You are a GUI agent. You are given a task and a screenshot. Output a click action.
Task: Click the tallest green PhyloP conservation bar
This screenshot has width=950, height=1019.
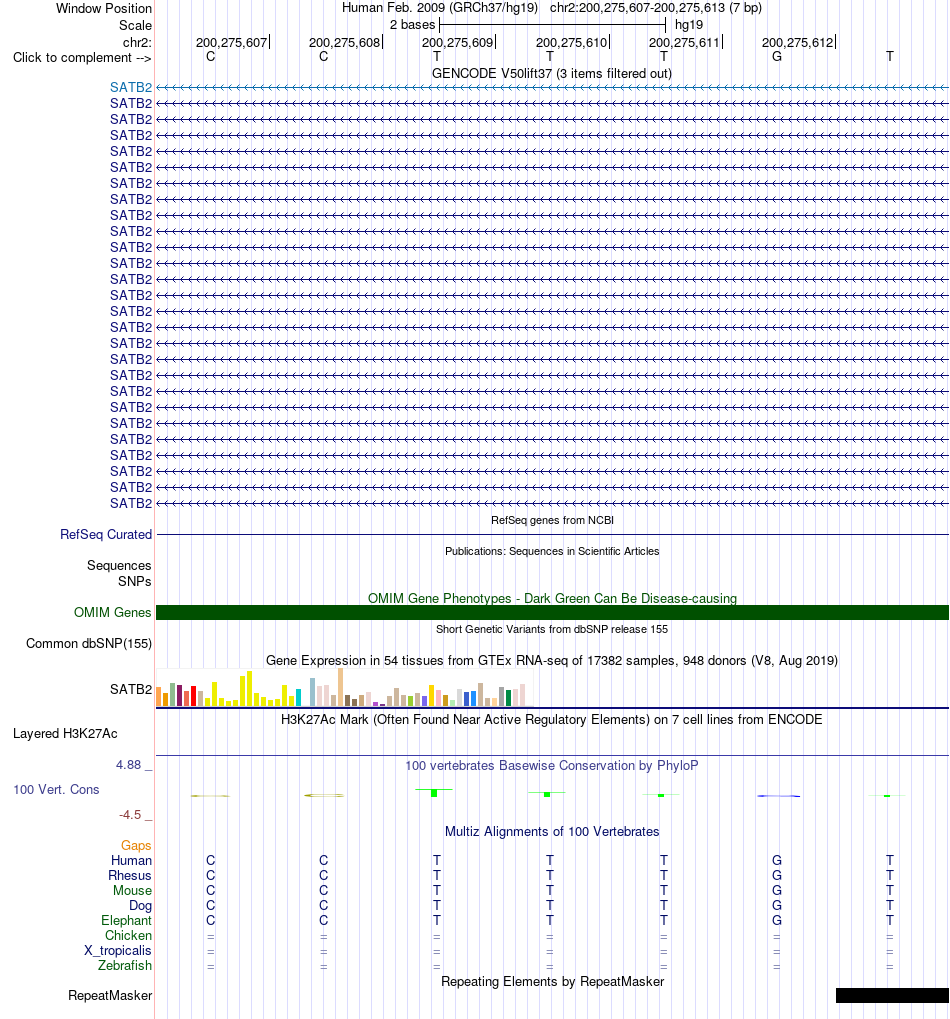pyautogui.click(x=434, y=792)
